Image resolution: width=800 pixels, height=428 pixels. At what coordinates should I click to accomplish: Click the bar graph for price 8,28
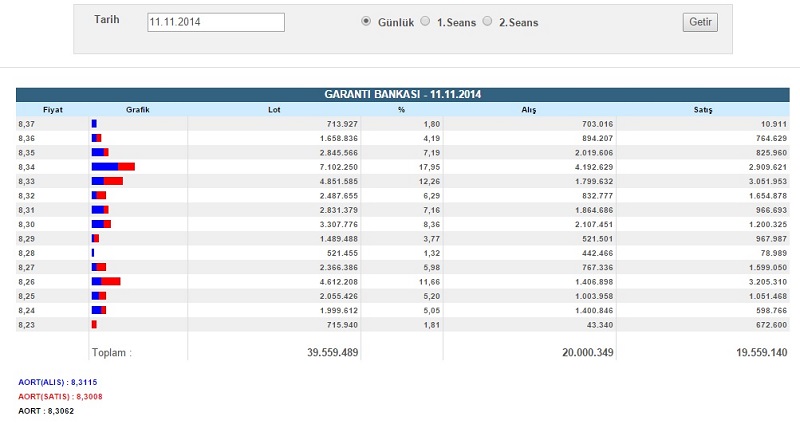click(x=93, y=253)
